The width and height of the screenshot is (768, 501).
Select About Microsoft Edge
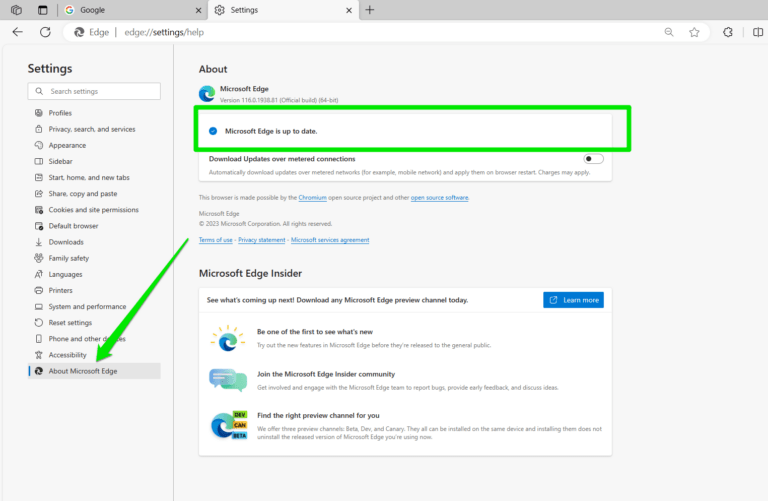(x=94, y=371)
